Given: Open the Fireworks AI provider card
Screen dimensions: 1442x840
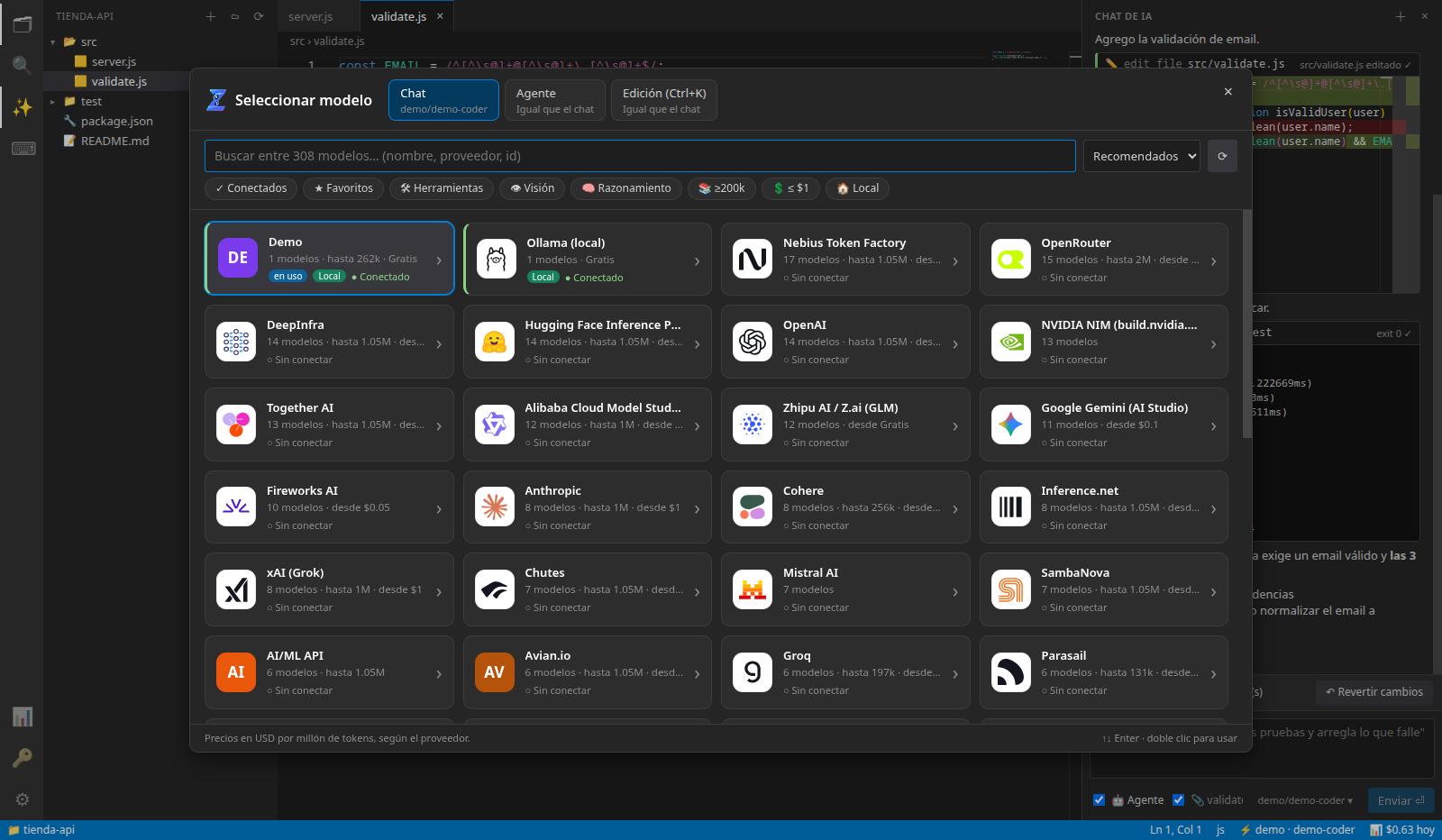Looking at the screenshot, I should [329, 507].
